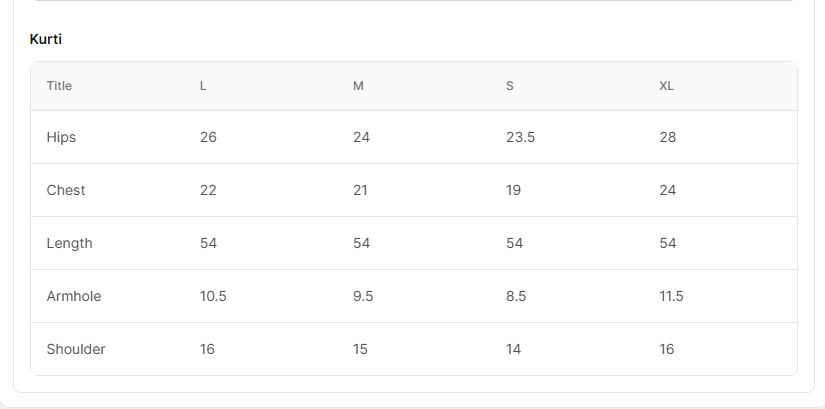Image resolution: width=825 pixels, height=409 pixels.
Task: Select the Length value under the M column
Action: (x=361, y=243)
